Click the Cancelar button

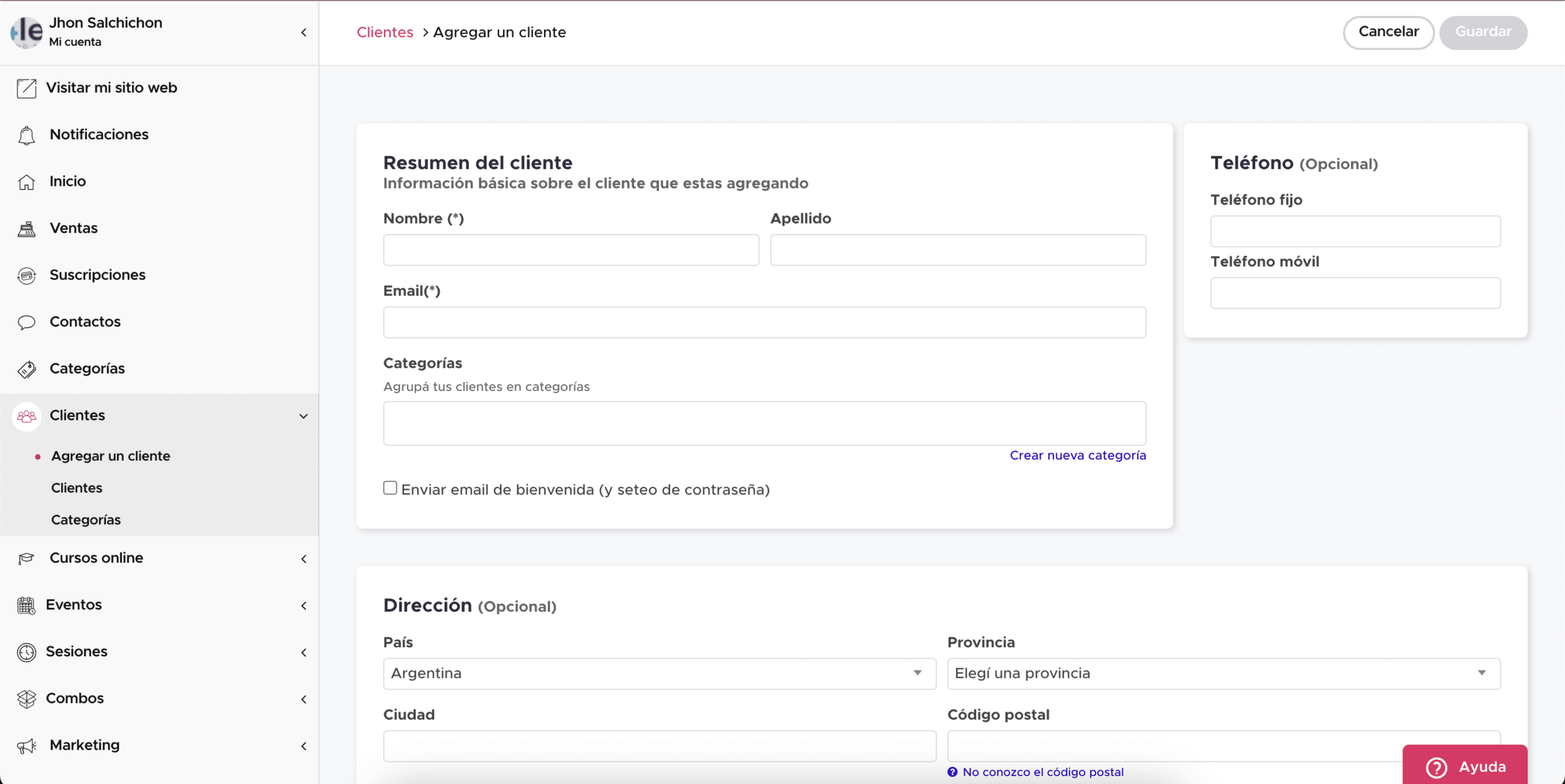coord(1388,32)
